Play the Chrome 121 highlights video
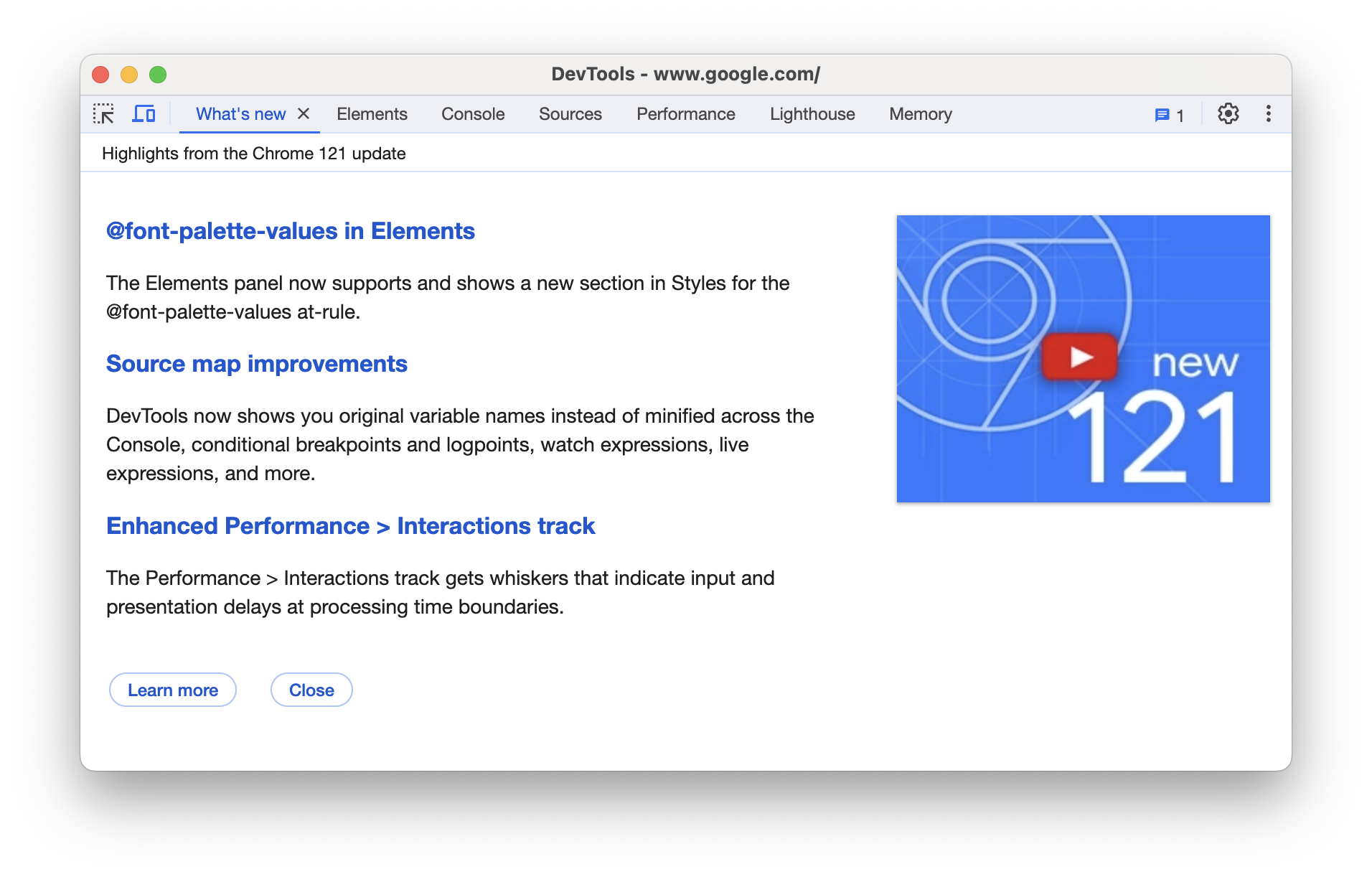1372x877 pixels. click(x=1079, y=357)
